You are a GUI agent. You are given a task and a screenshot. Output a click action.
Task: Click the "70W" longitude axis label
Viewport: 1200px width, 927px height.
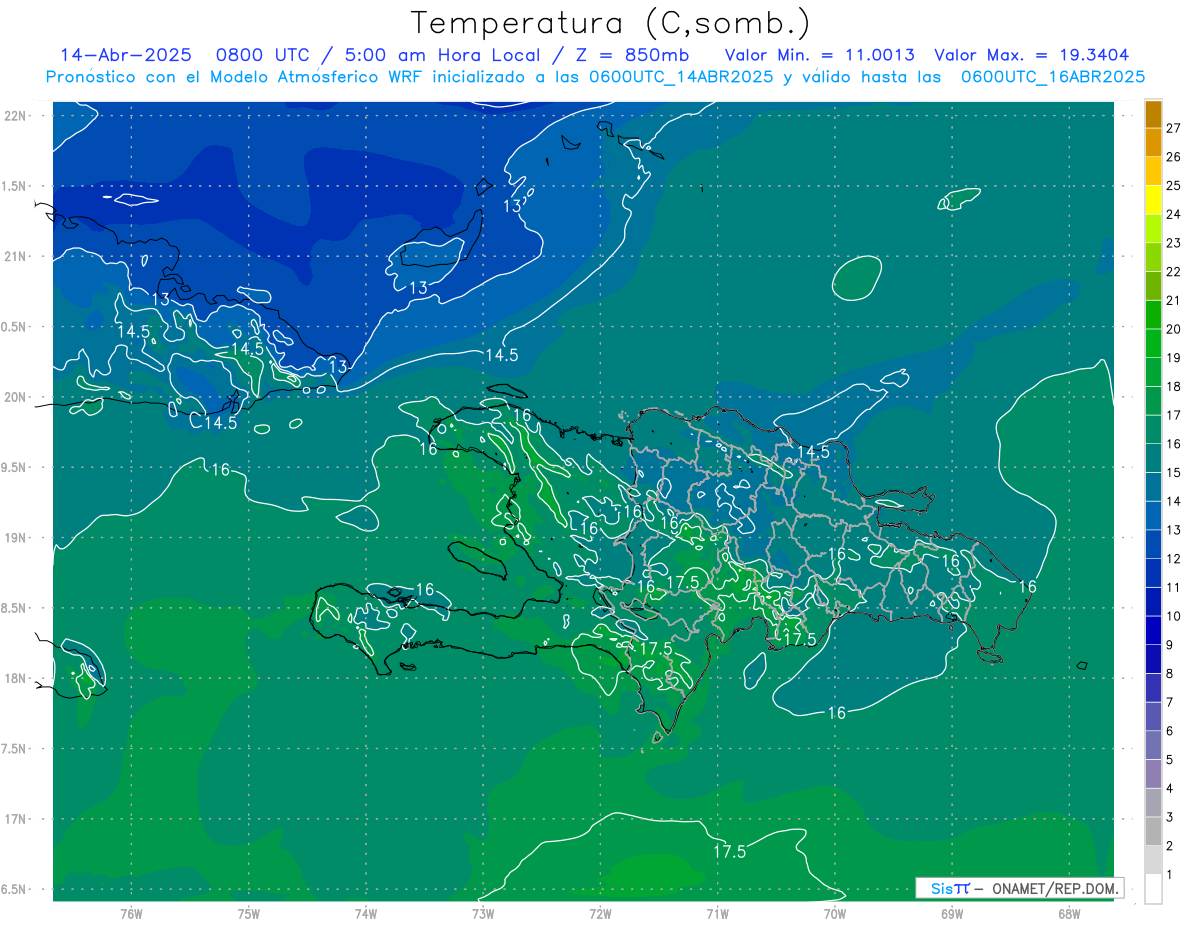click(x=835, y=914)
